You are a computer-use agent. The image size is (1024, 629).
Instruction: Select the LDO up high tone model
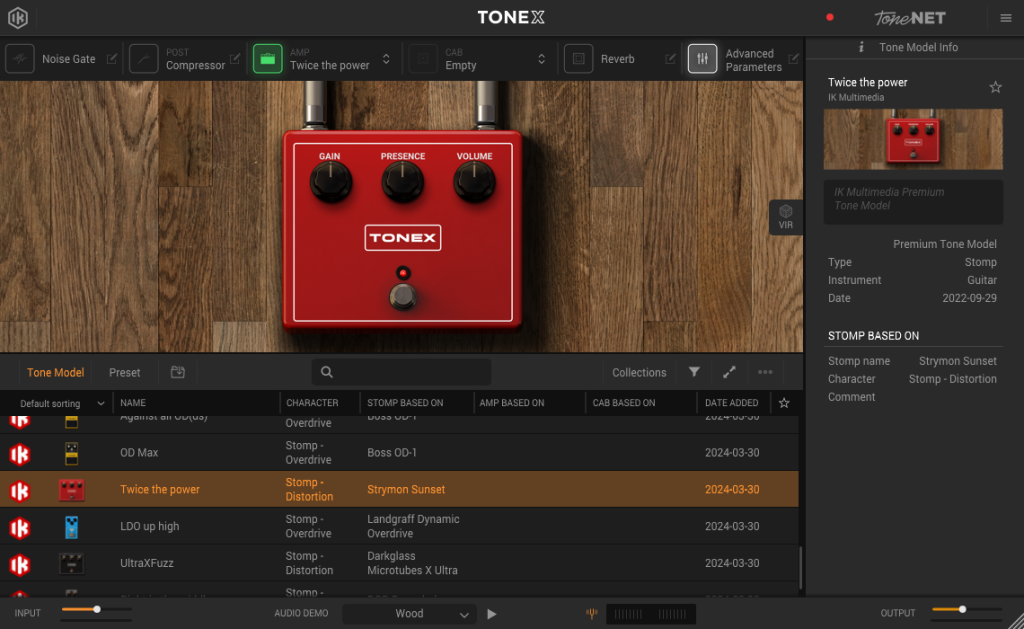point(150,526)
